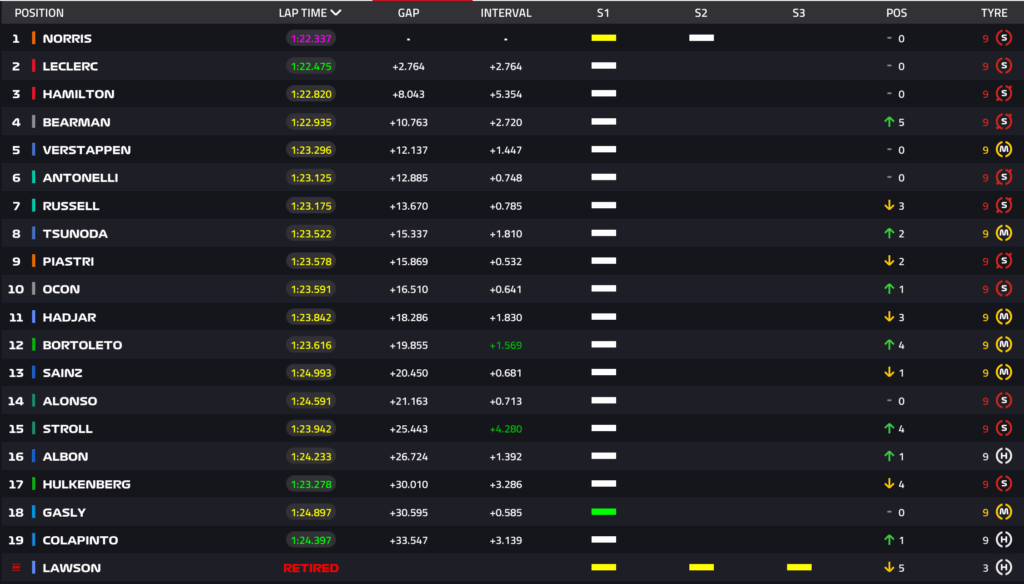Open the LAP TIME sort chevron

[x=336, y=13]
